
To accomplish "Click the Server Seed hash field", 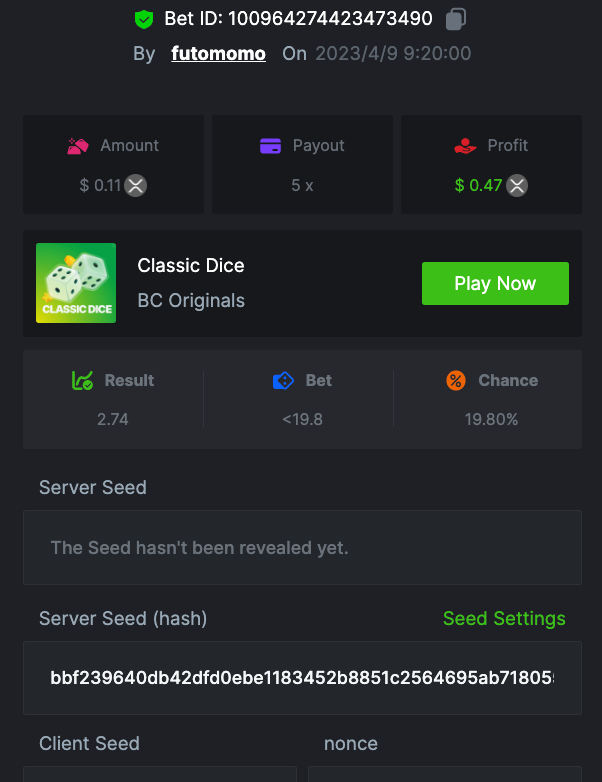I will point(302,678).
